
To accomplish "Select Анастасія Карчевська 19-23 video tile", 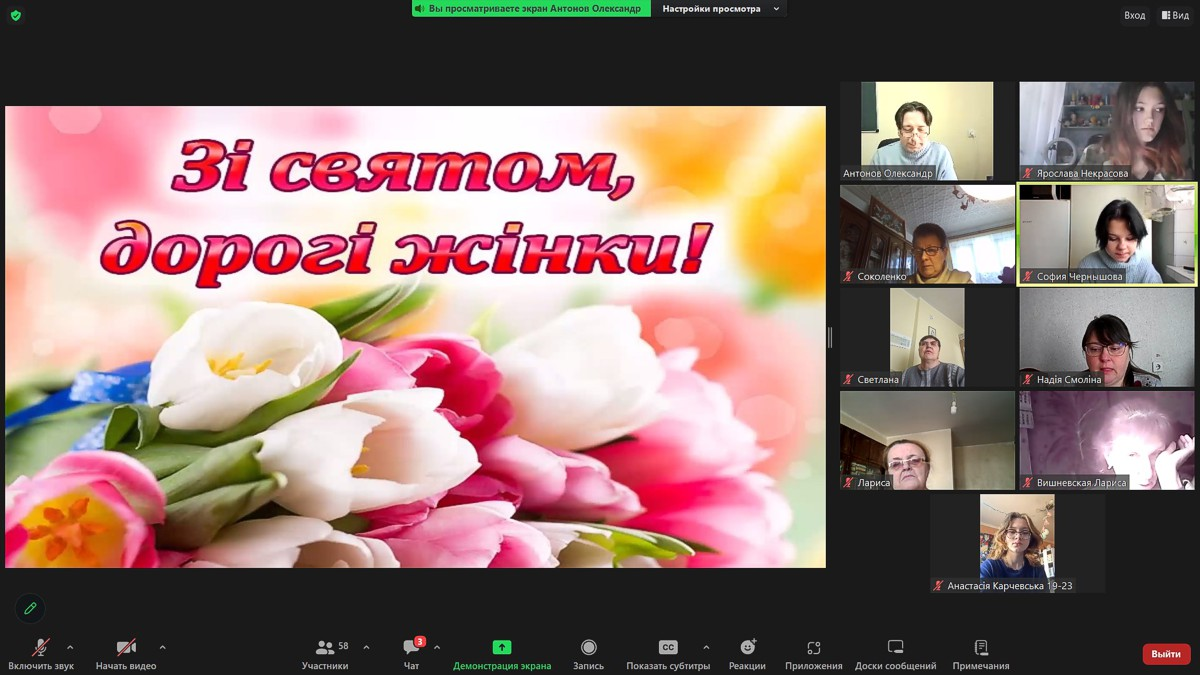I will coord(1017,543).
